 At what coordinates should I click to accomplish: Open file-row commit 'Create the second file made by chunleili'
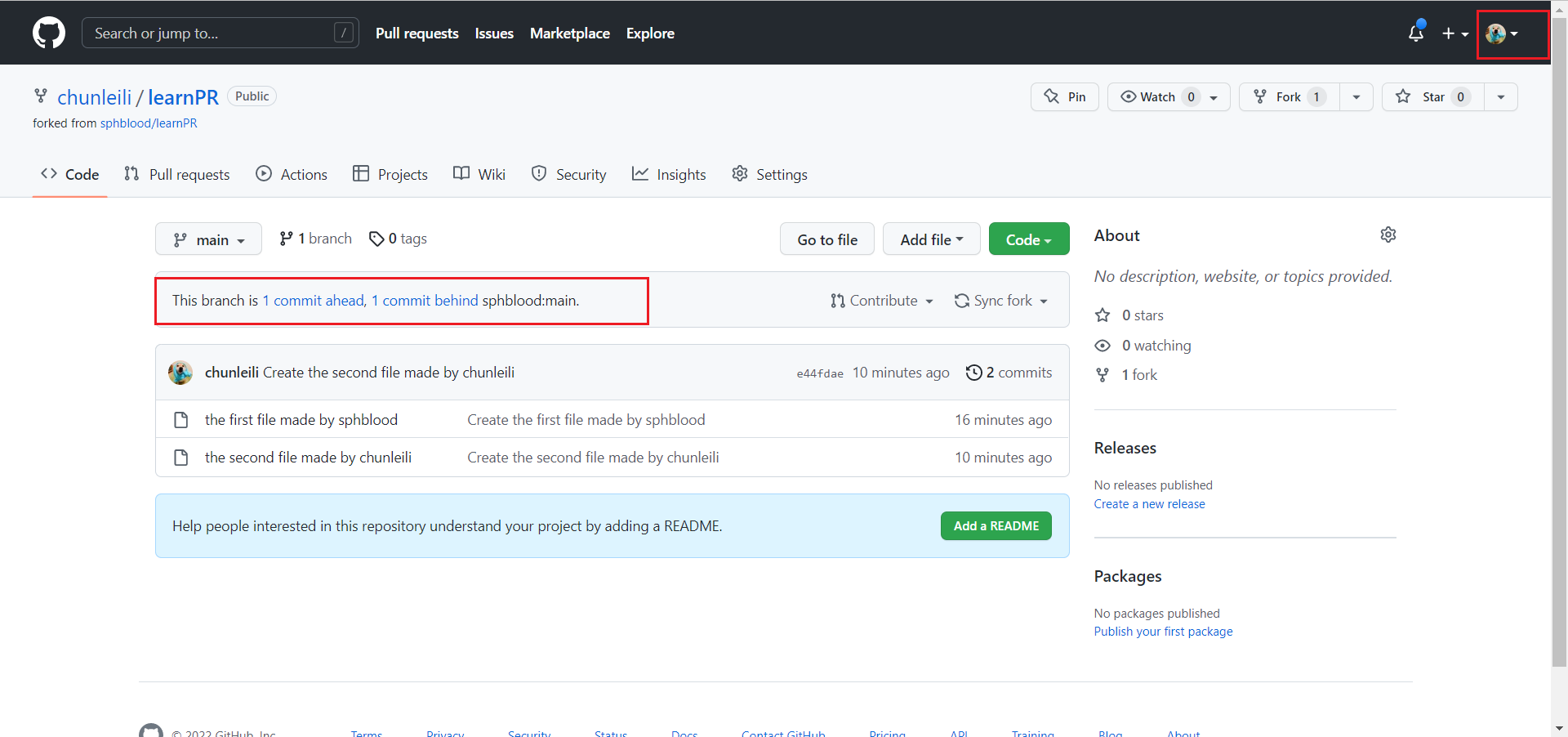(x=593, y=458)
